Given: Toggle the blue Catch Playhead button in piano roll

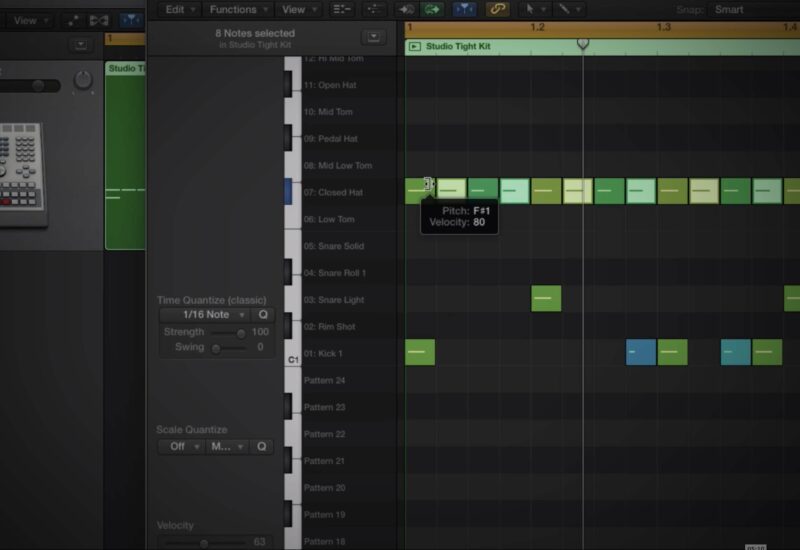Looking at the screenshot, I should pos(464,9).
